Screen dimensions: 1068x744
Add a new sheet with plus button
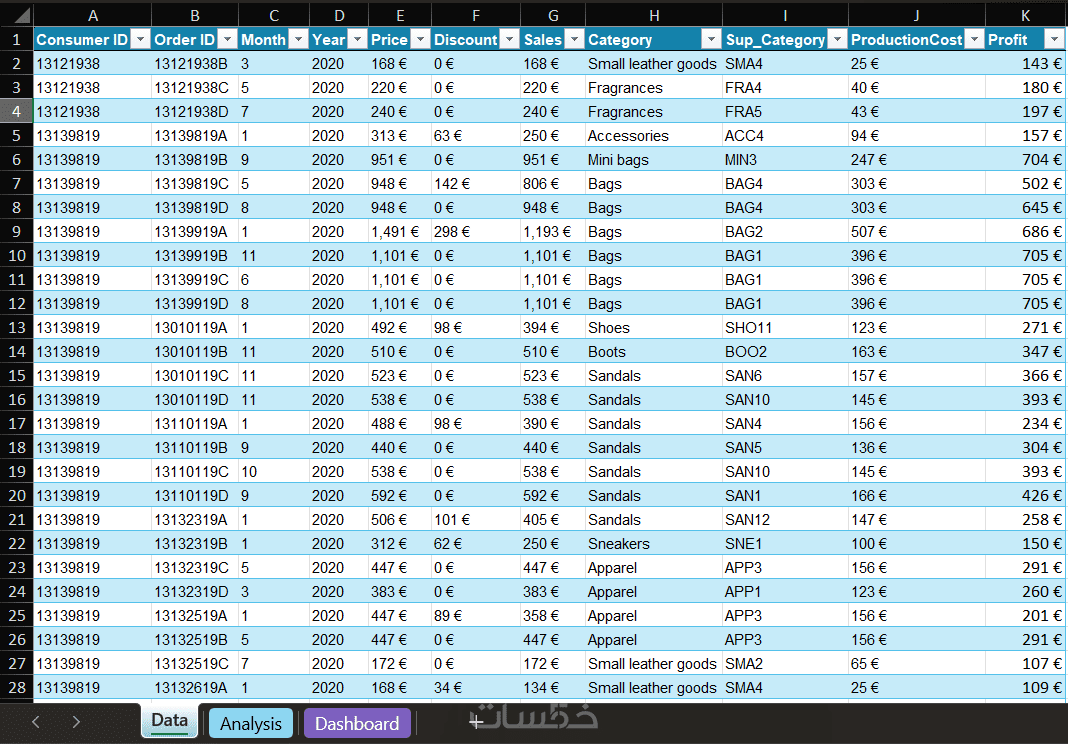point(476,722)
